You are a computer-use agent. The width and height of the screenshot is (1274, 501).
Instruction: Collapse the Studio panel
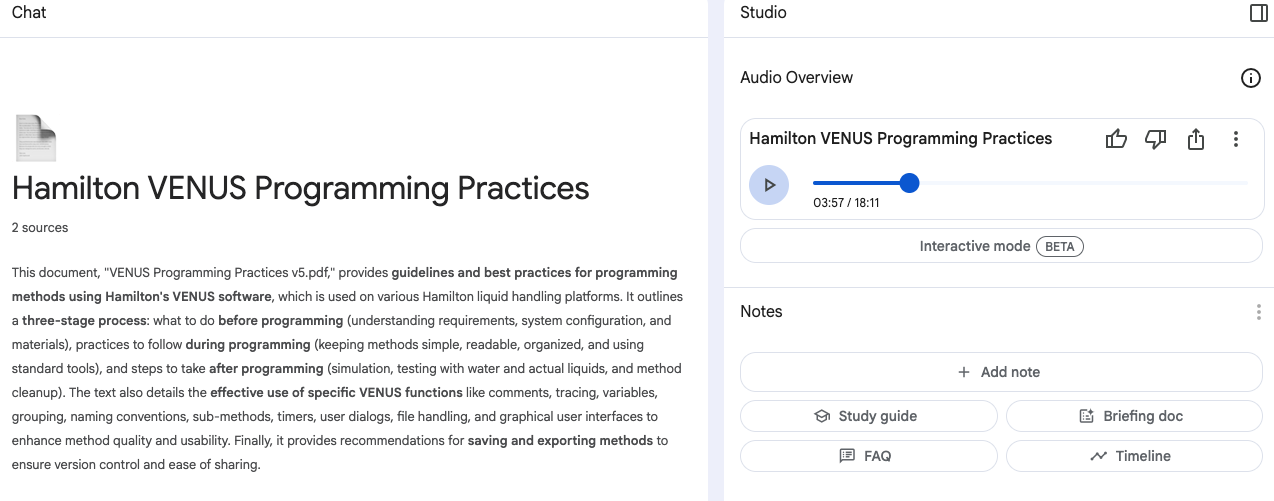(1259, 13)
